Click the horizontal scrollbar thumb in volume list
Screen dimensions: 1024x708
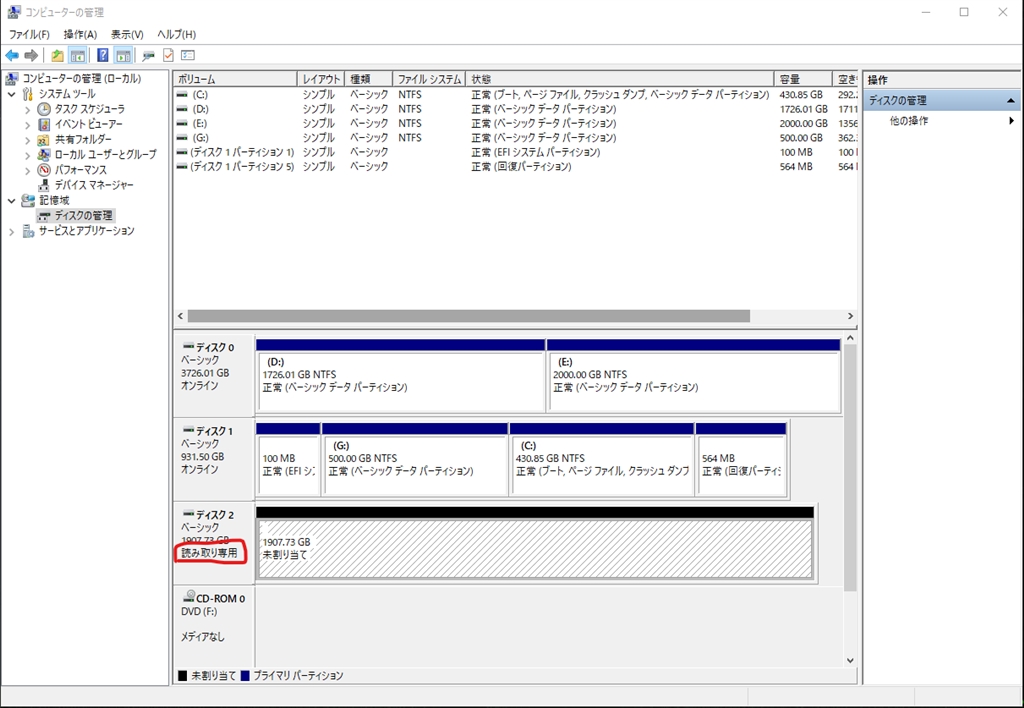[x=469, y=316]
